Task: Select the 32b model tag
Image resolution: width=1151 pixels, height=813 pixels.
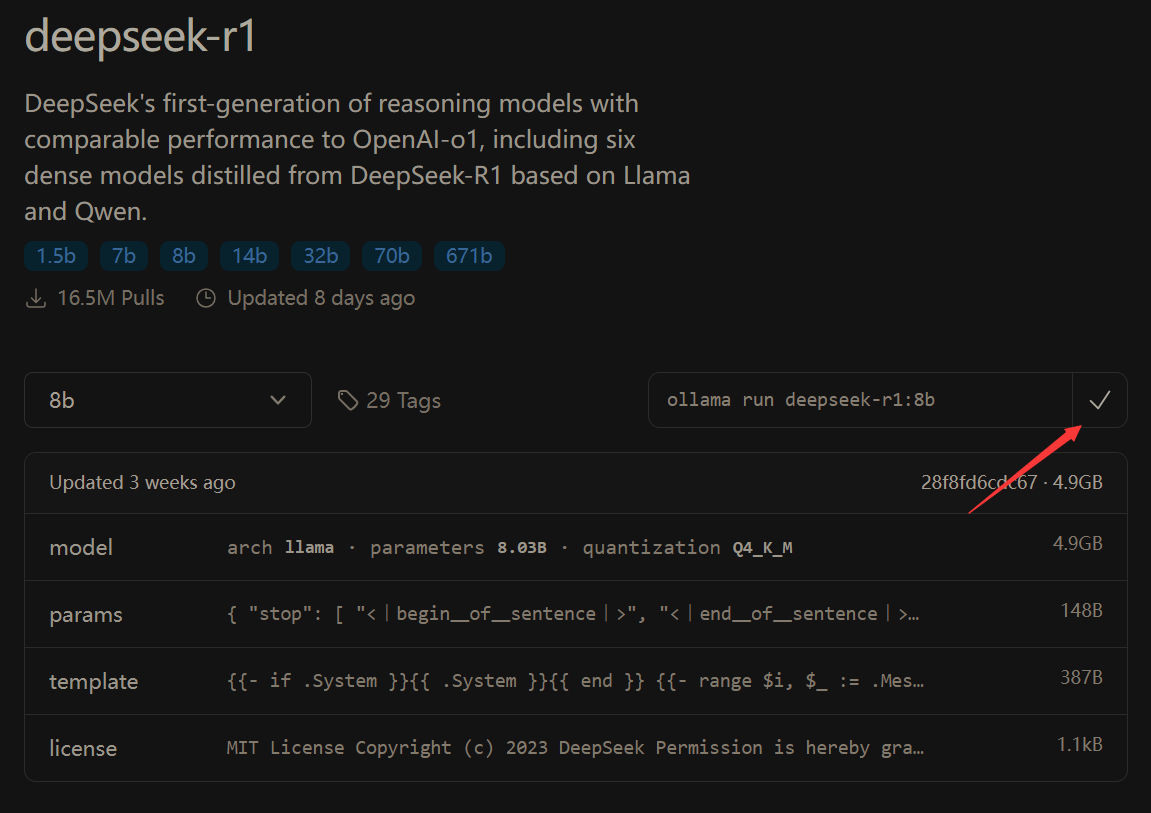Action: (320, 256)
